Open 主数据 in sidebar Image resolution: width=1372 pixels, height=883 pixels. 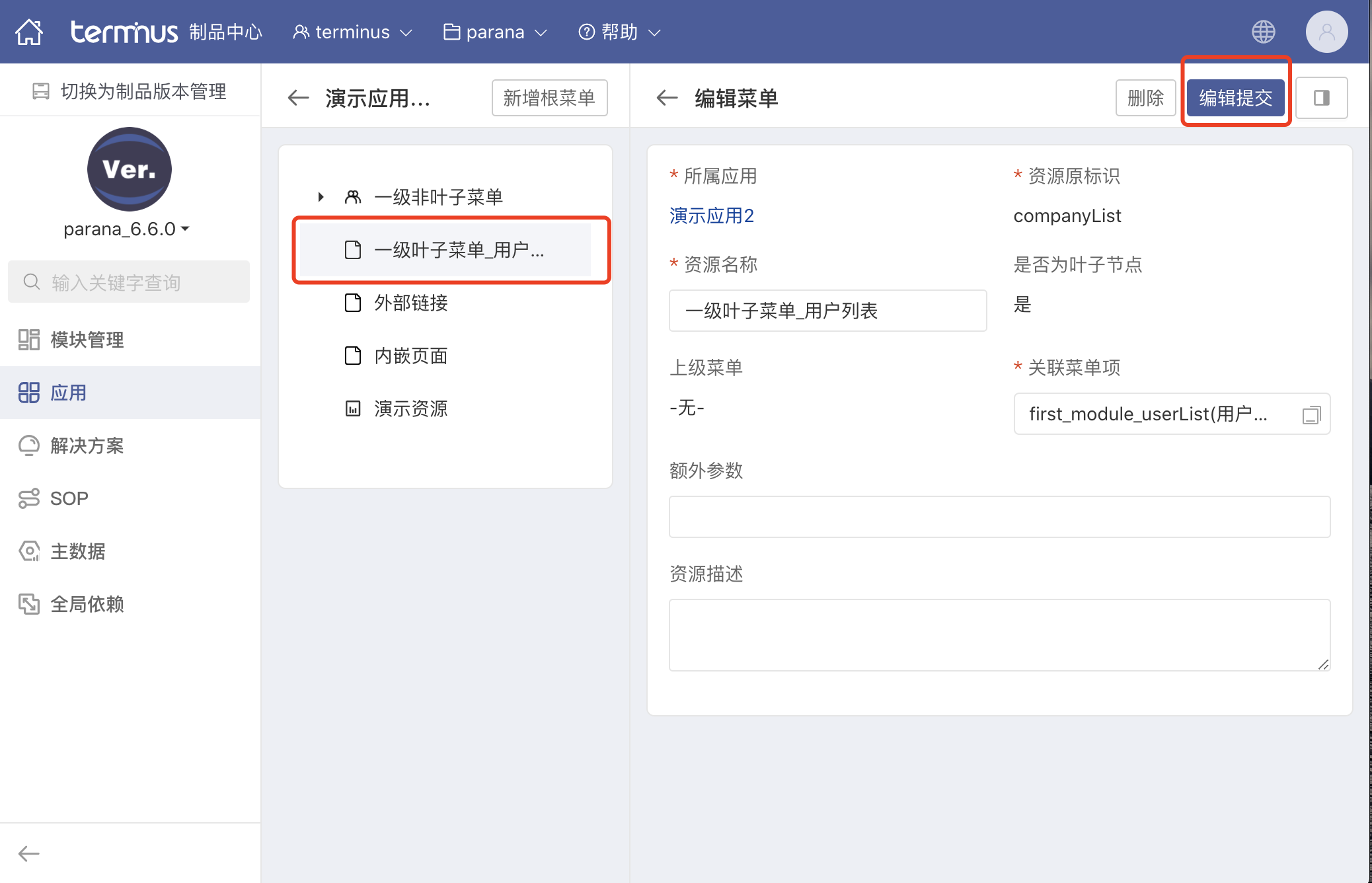click(x=130, y=551)
